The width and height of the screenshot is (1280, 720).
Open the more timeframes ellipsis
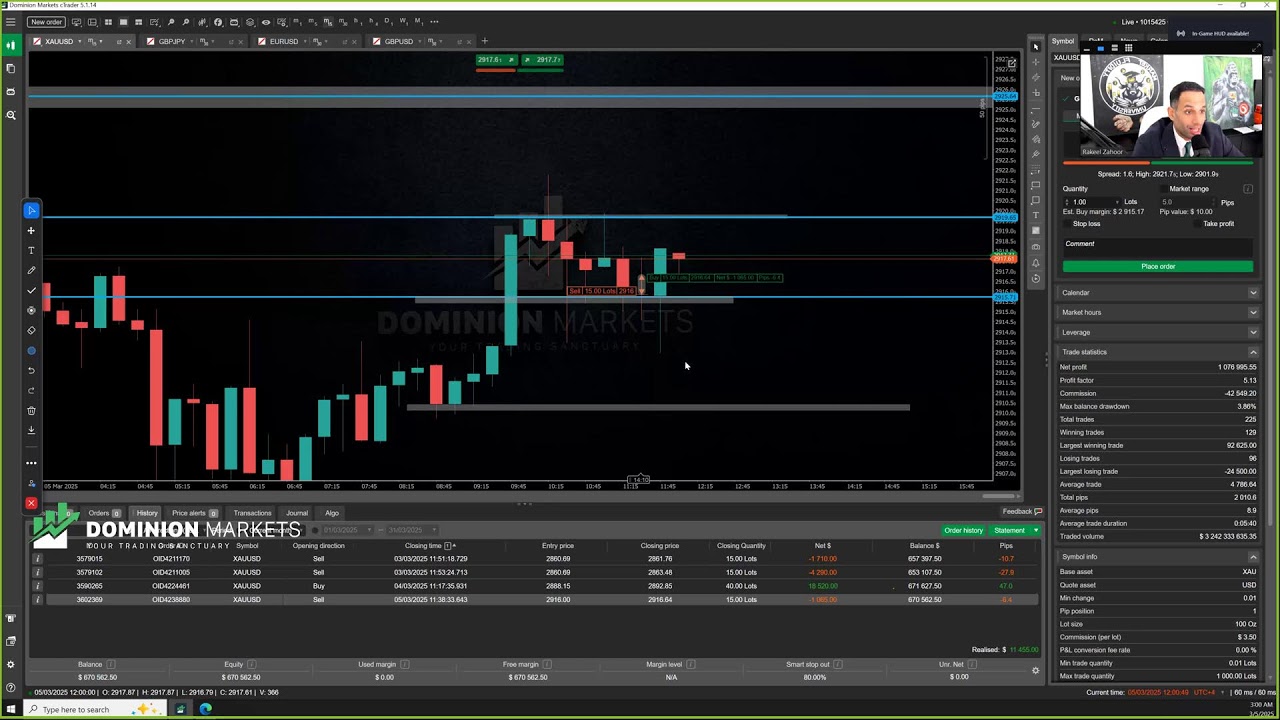(x=434, y=21)
